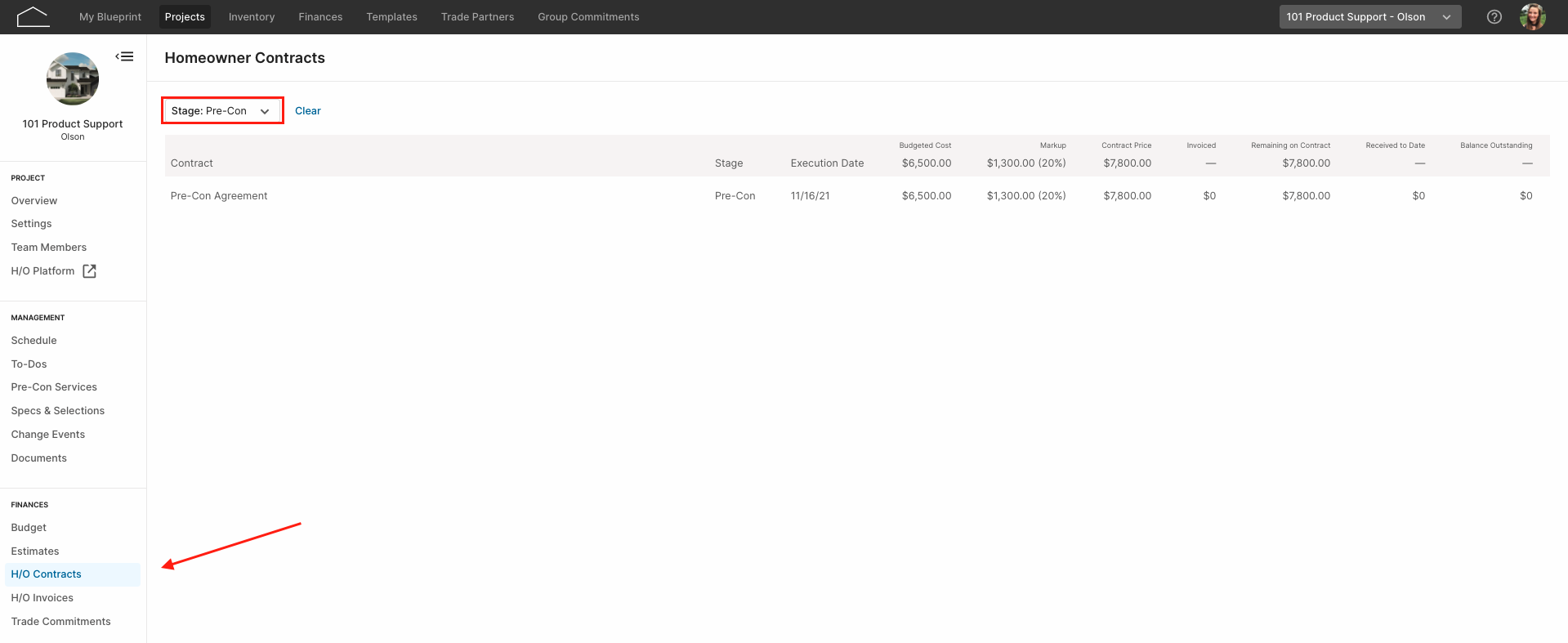Viewport: 1568px width, 643px height.
Task: Open Trade Commitments in sidebar
Action: click(61, 622)
